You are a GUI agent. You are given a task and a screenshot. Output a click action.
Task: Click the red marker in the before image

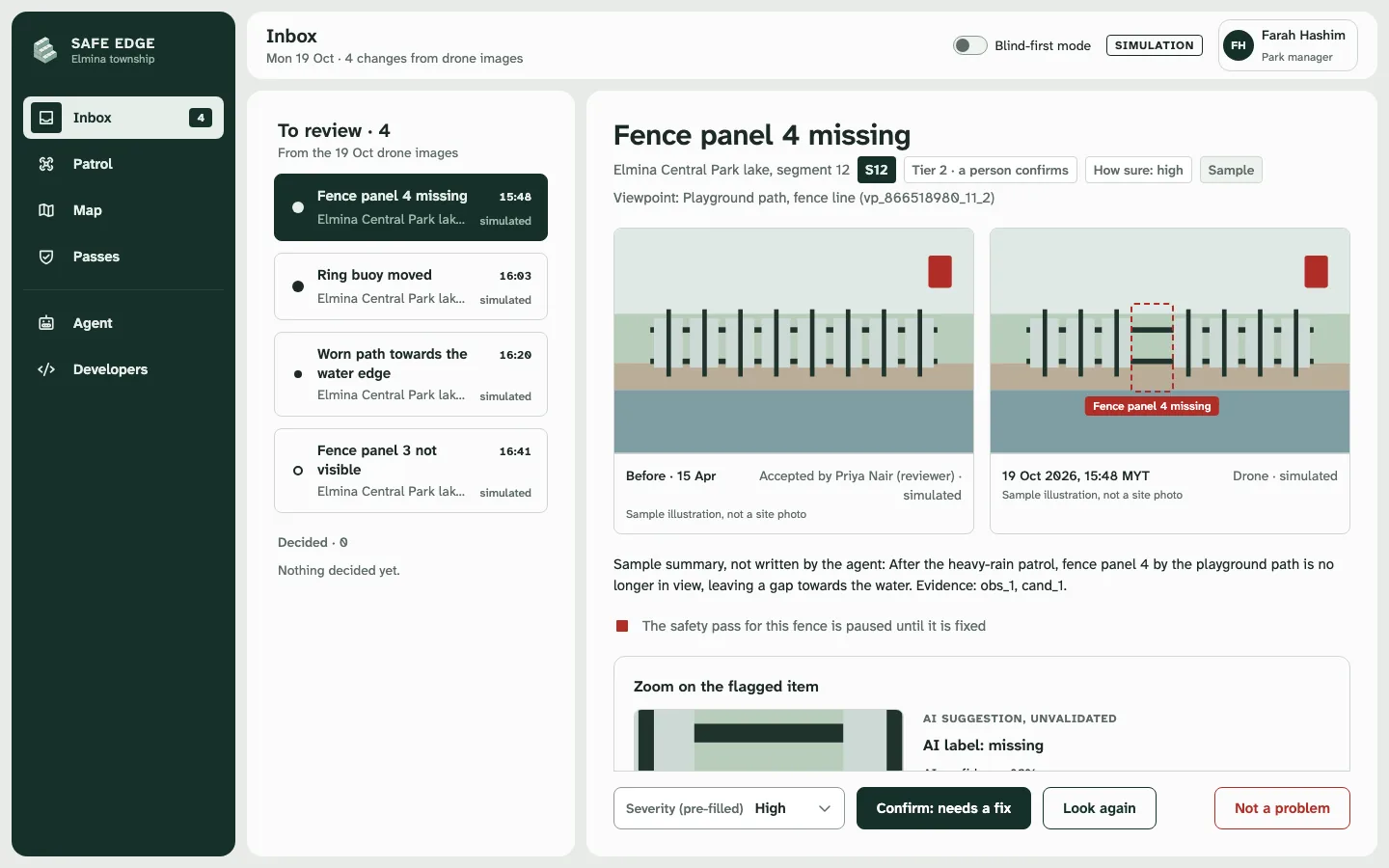click(x=940, y=272)
